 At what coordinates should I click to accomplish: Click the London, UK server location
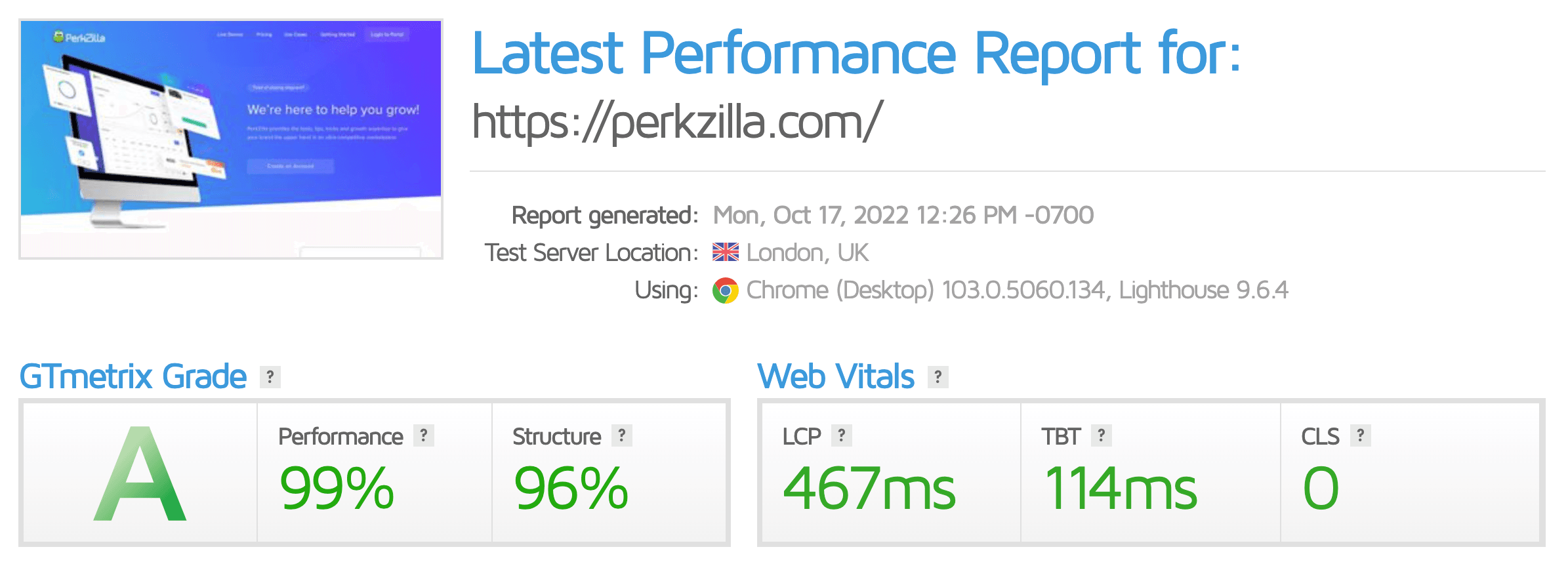[x=807, y=252]
